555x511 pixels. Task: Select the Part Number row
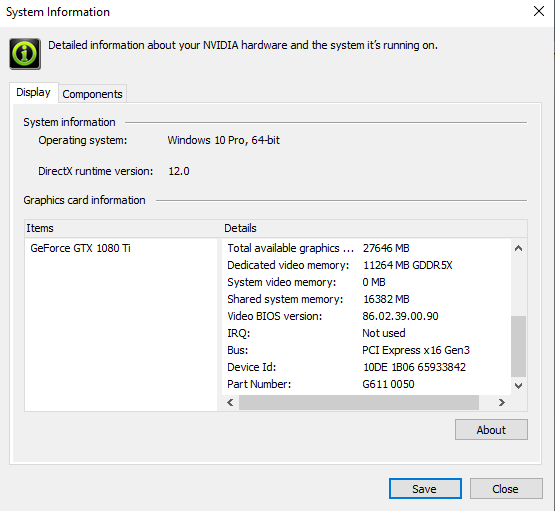366,384
